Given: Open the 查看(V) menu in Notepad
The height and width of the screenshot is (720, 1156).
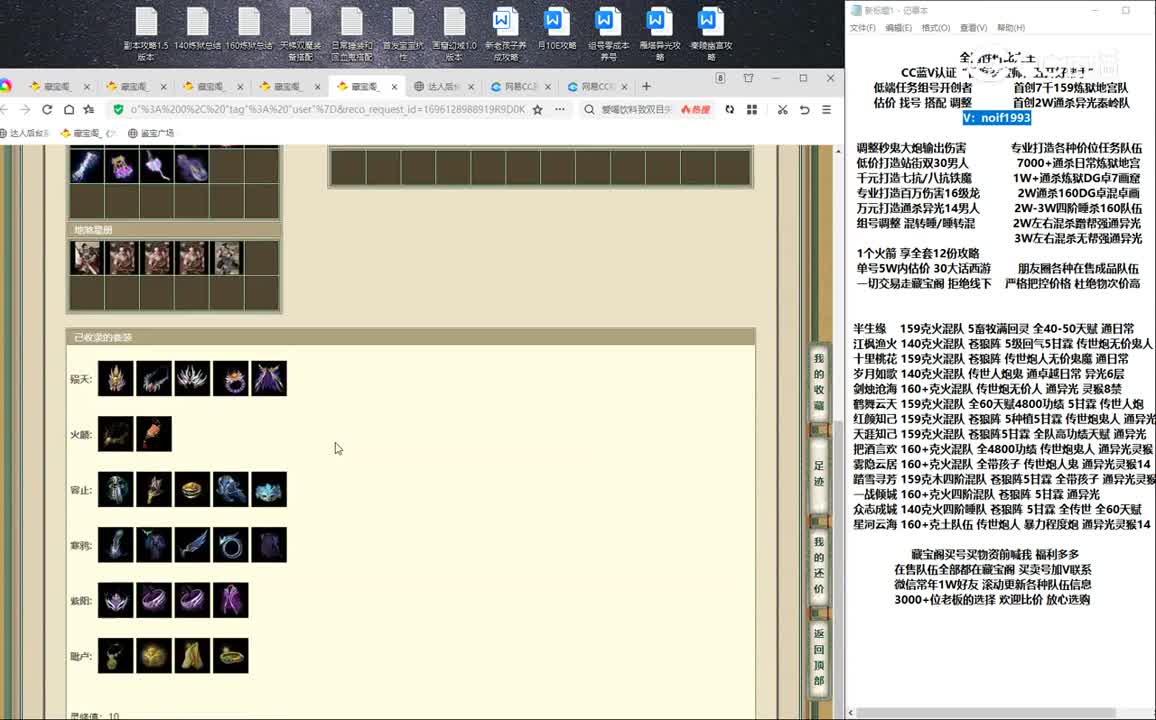Looking at the screenshot, I should tap(973, 28).
